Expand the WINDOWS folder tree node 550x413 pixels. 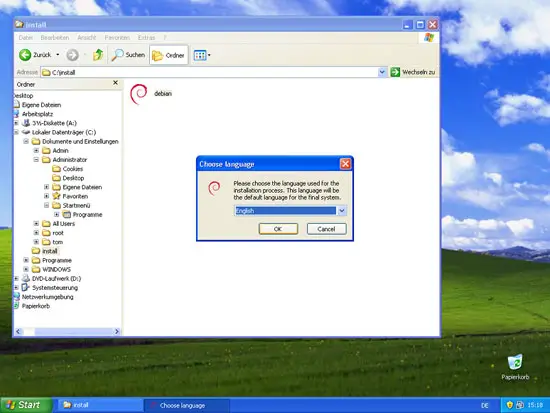(x=26, y=269)
